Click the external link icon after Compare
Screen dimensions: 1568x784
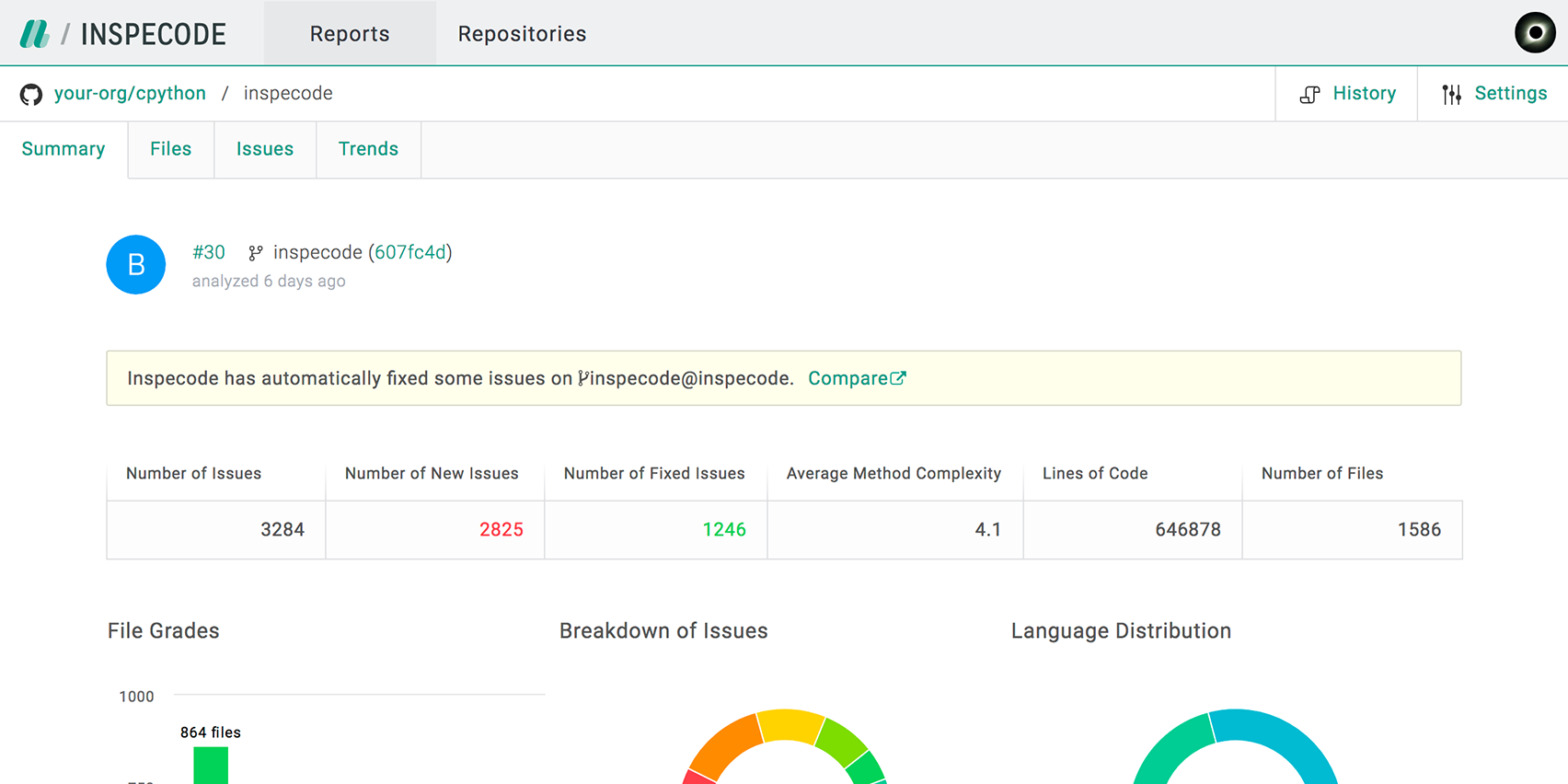tap(899, 378)
